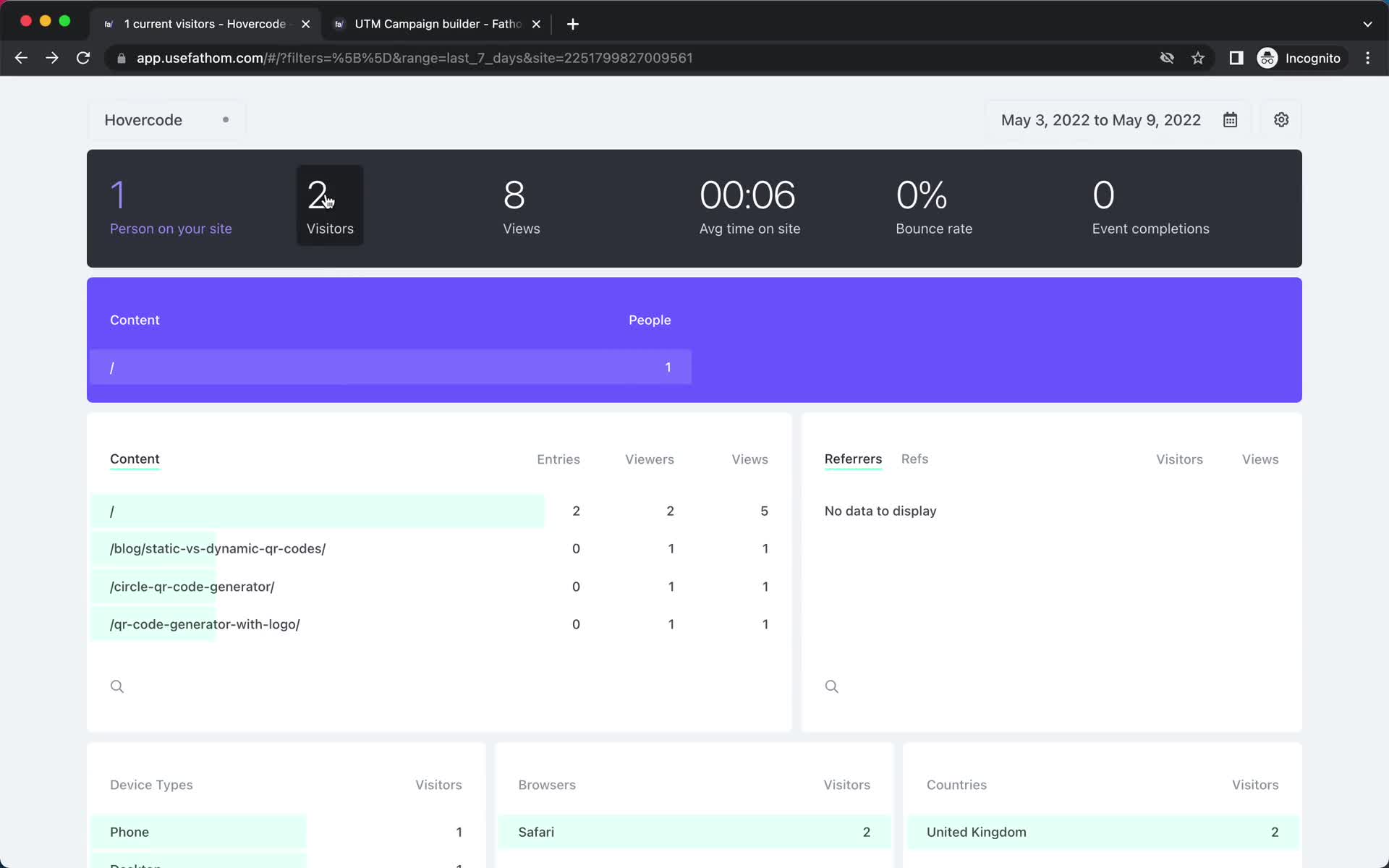Click the browser refresh icon
Viewport: 1389px width, 868px height.
tap(84, 58)
